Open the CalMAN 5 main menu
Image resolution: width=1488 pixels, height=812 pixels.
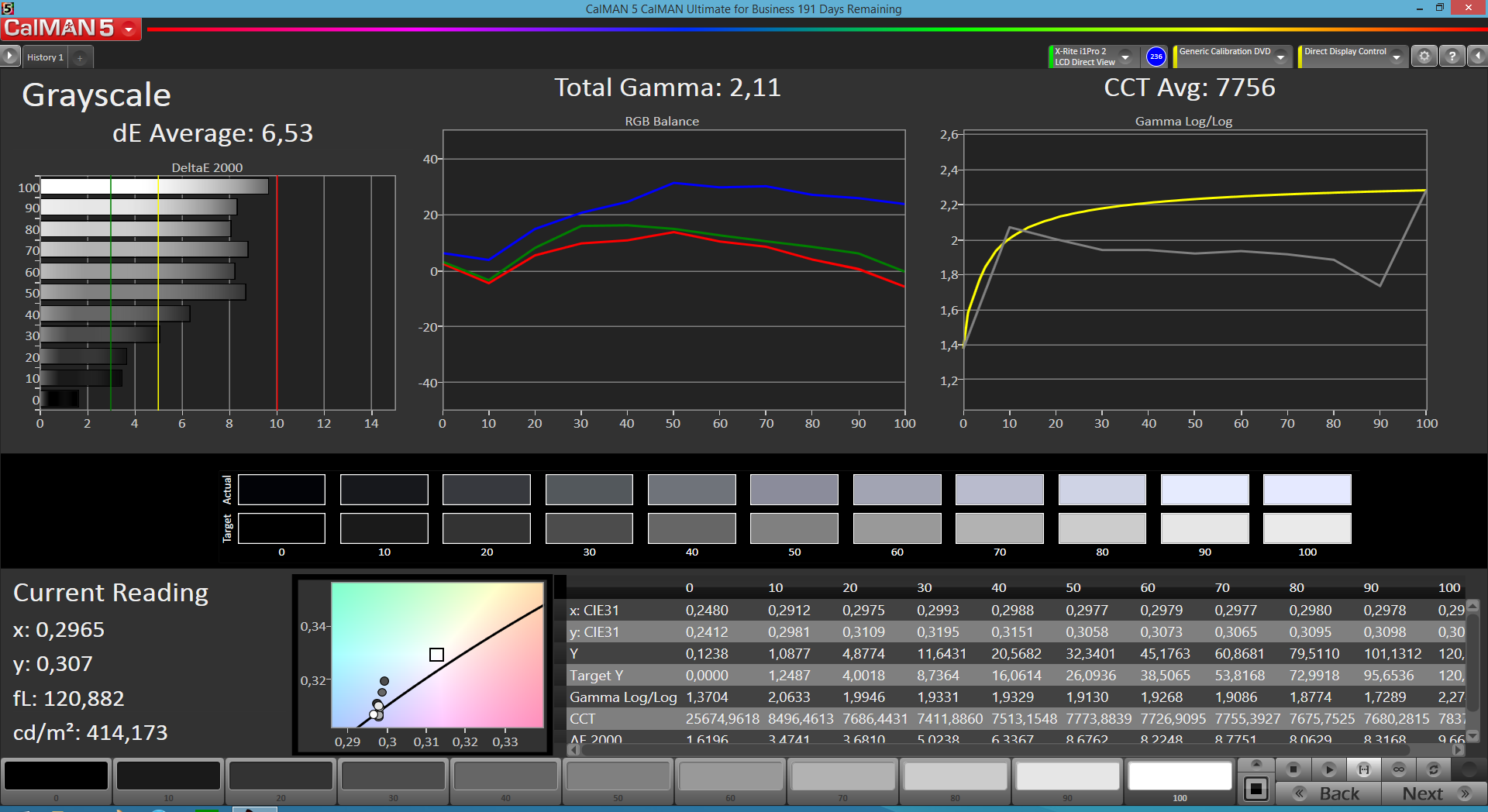pos(71,29)
